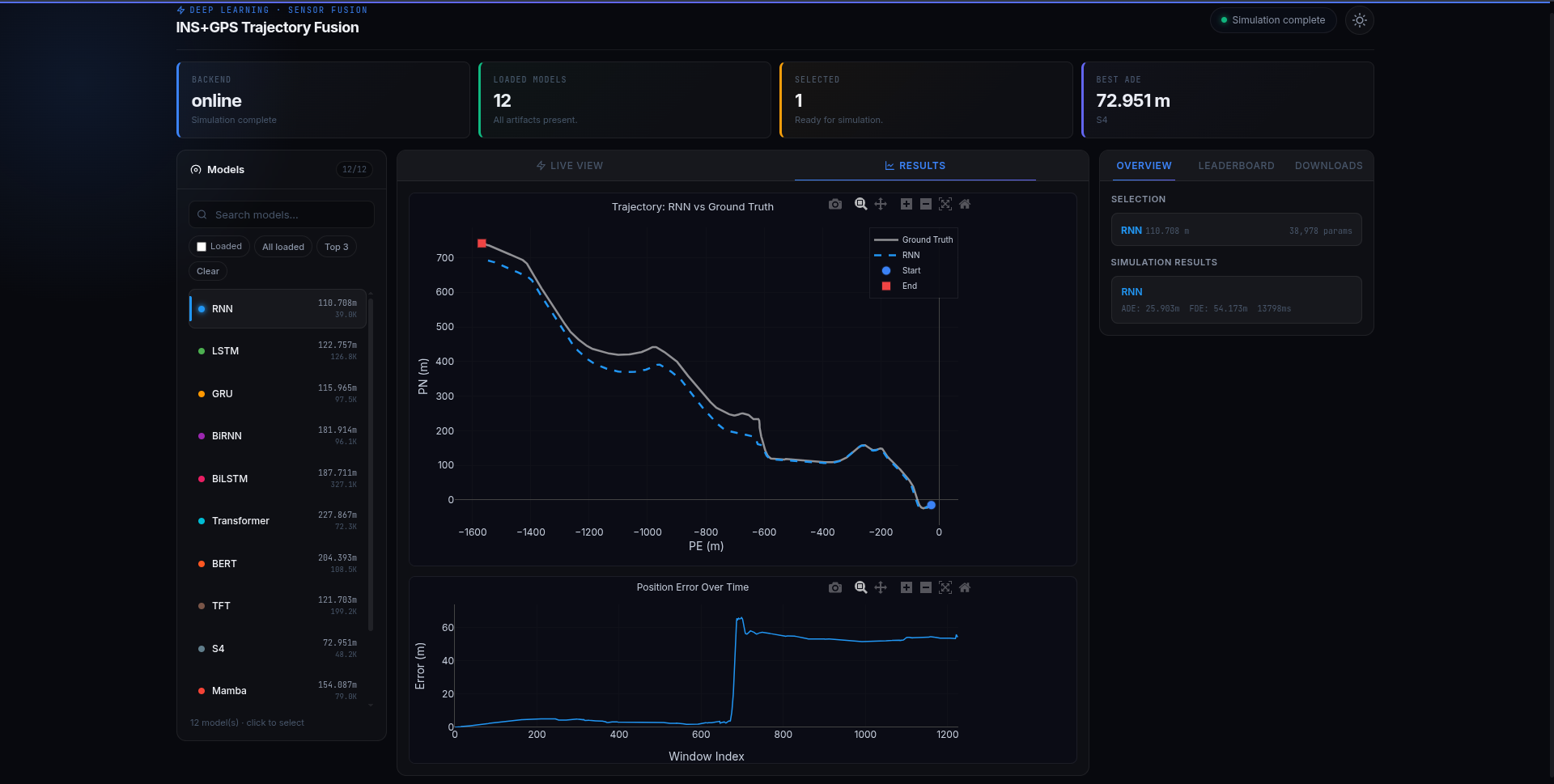1554x784 pixels.
Task: Zoom in on Position Error plot
Action: [x=906, y=587]
